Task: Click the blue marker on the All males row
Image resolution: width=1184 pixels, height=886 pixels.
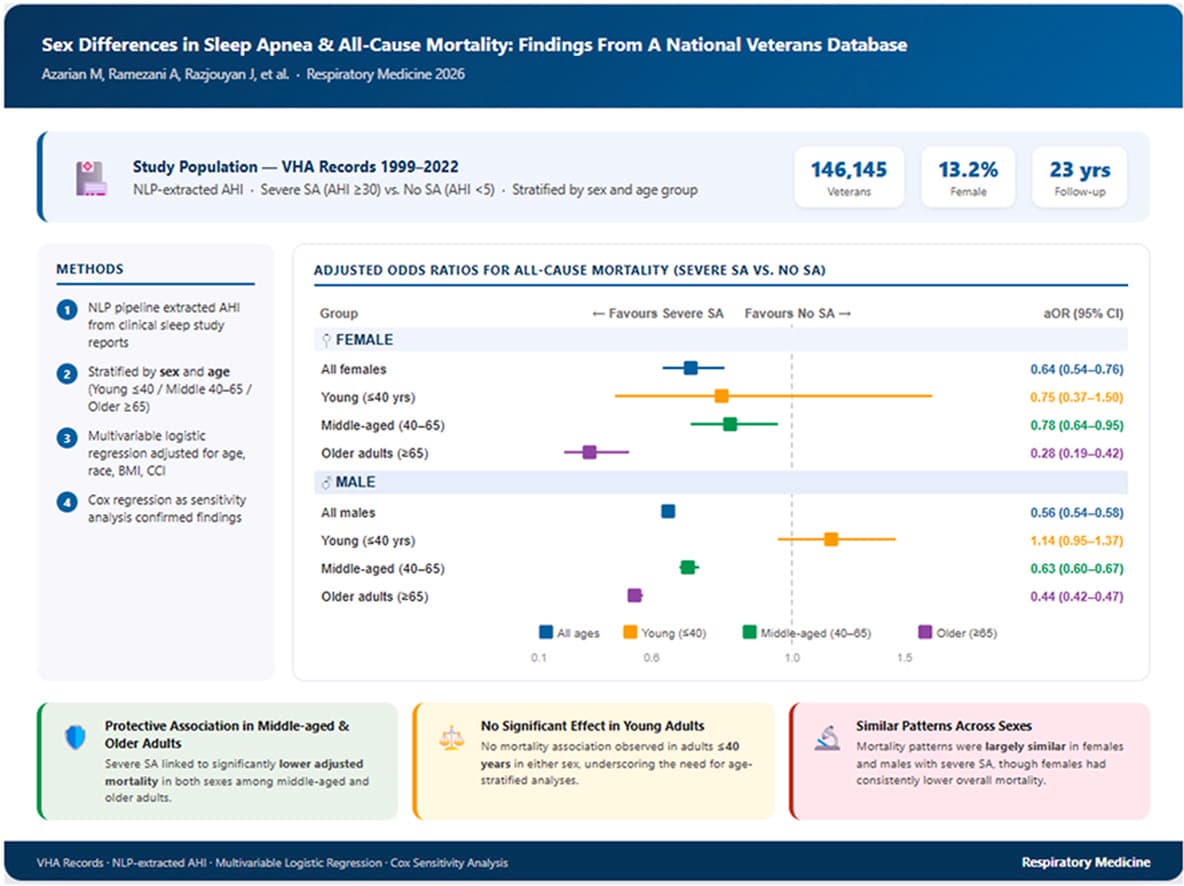Action: (x=668, y=511)
